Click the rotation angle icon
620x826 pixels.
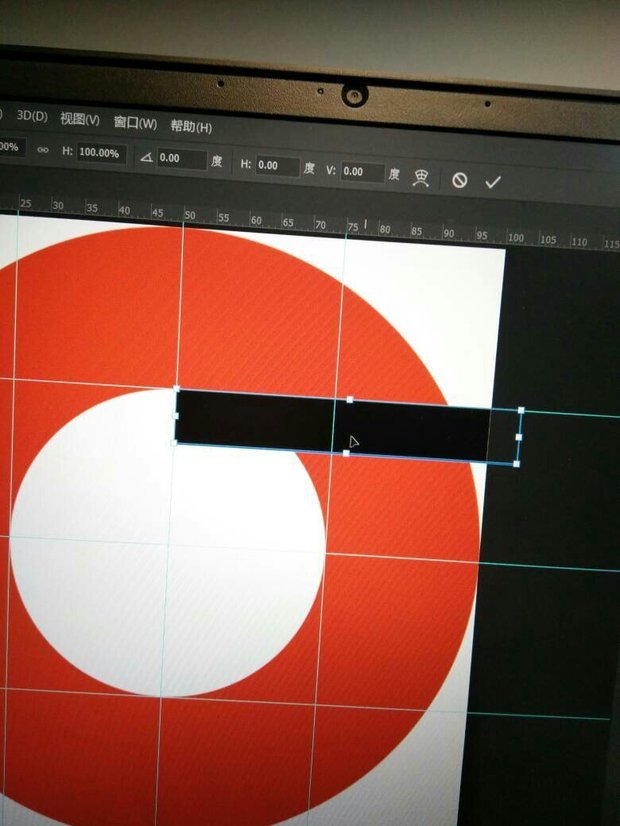(x=146, y=157)
